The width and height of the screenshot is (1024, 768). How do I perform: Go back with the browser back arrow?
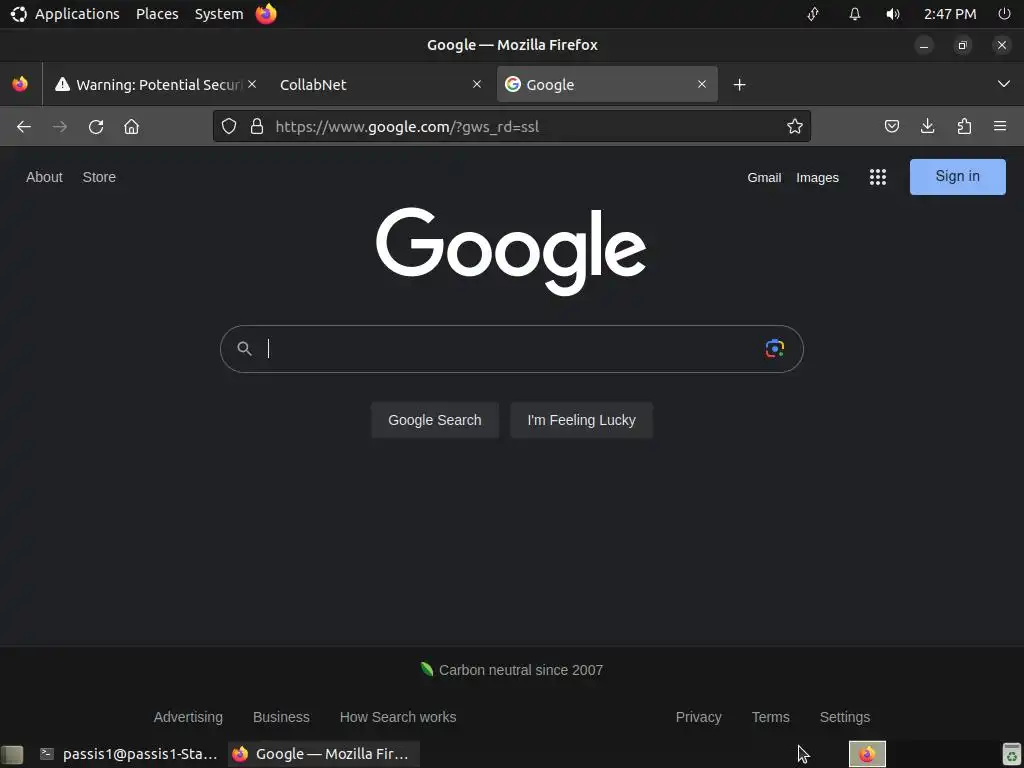coord(24,127)
